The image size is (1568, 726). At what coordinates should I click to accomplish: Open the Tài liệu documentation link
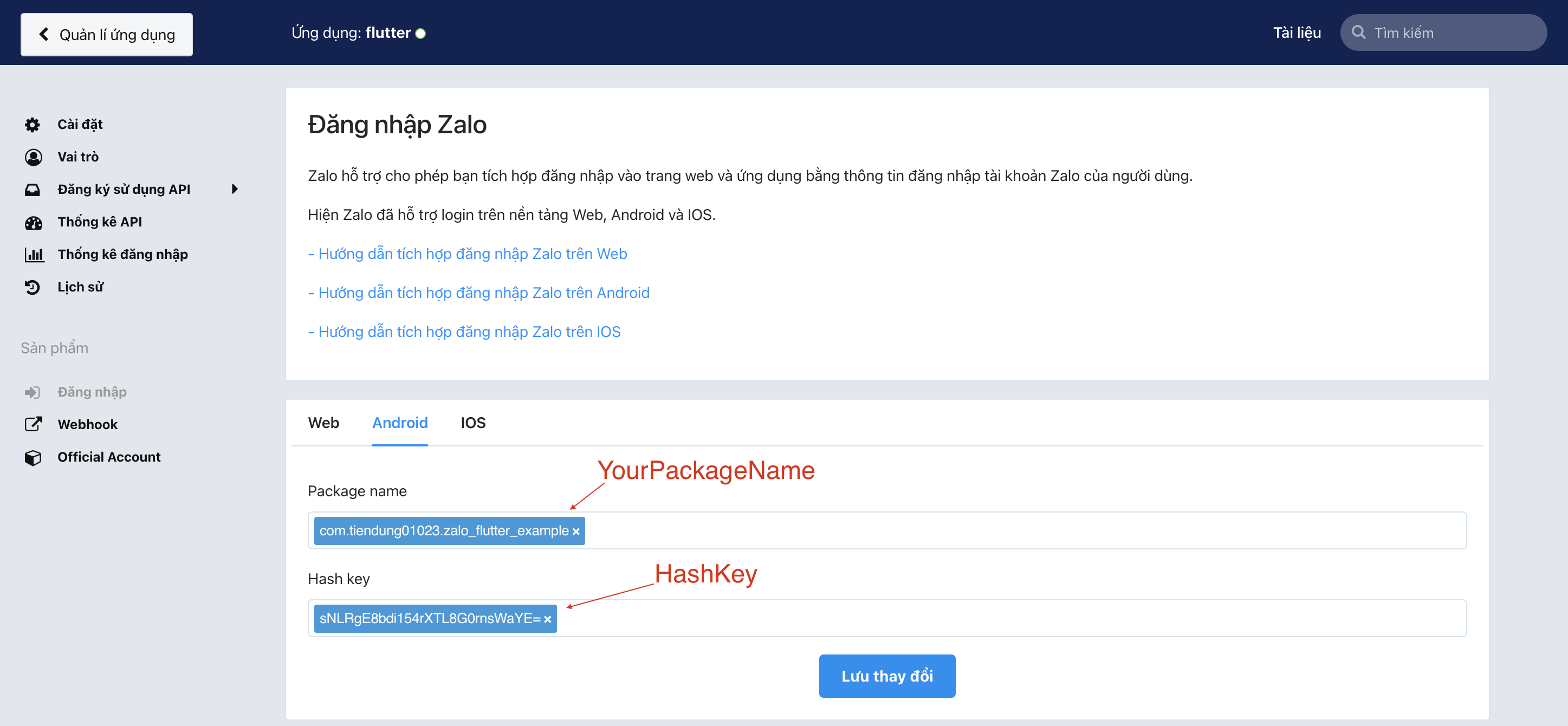pos(1297,33)
